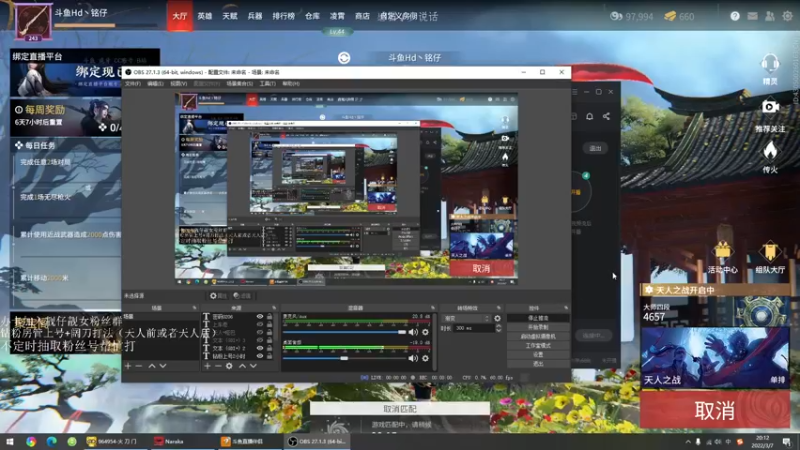This screenshot has height=450, width=800.
Task: Toggle visibility of the last source in the list
Action: [x=260, y=356]
